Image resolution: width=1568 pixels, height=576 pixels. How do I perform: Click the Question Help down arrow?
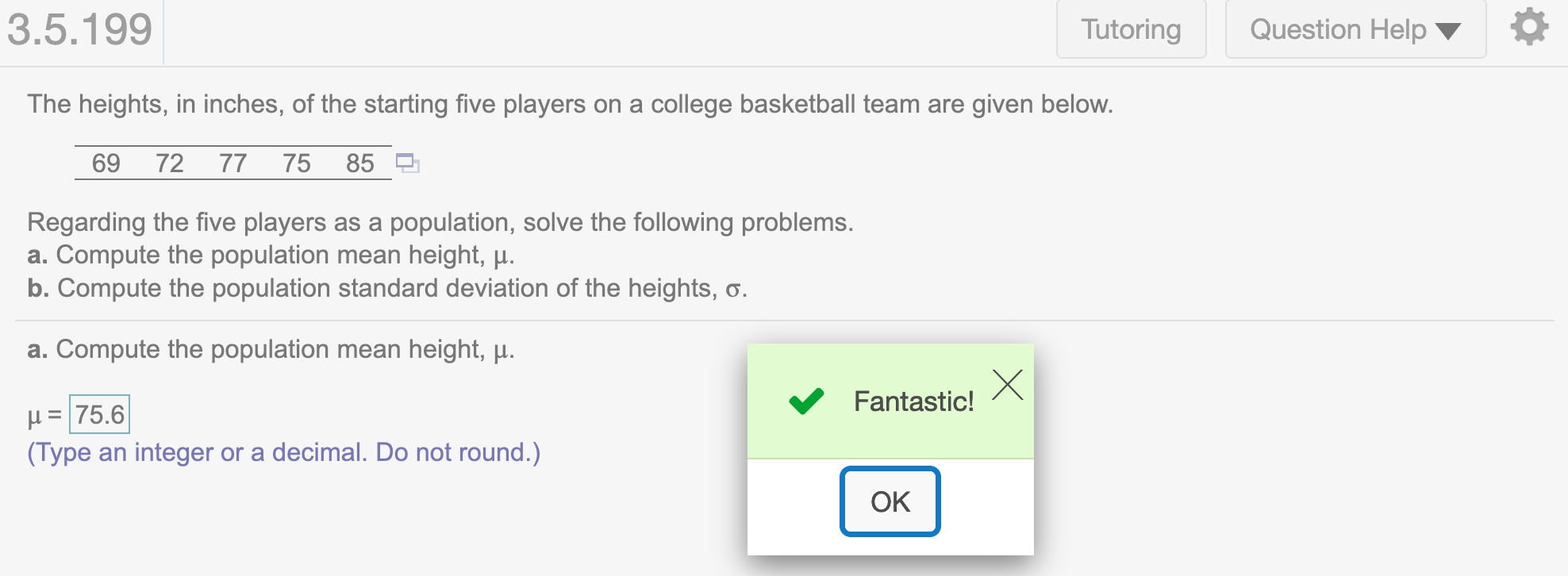coord(1448,31)
